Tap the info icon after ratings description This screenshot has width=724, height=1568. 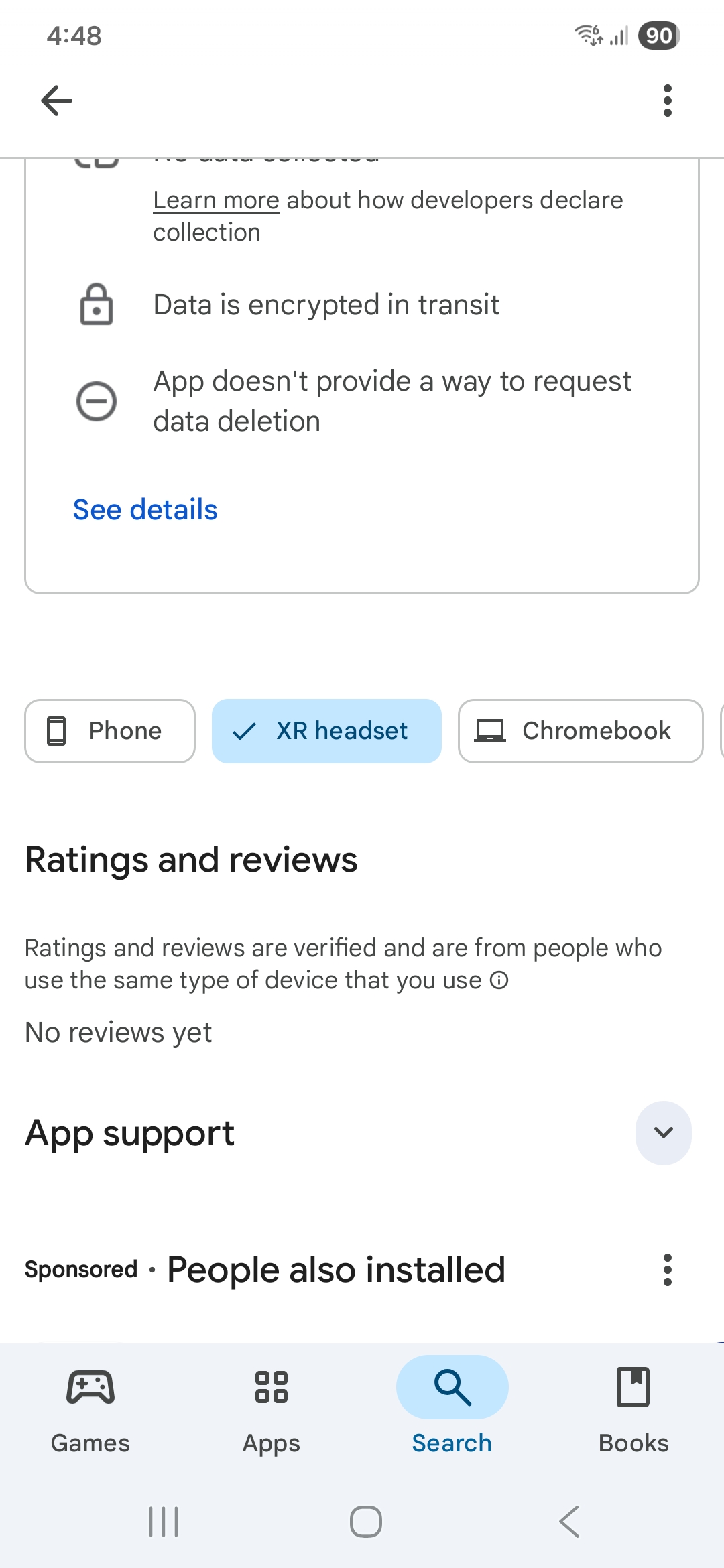498,980
